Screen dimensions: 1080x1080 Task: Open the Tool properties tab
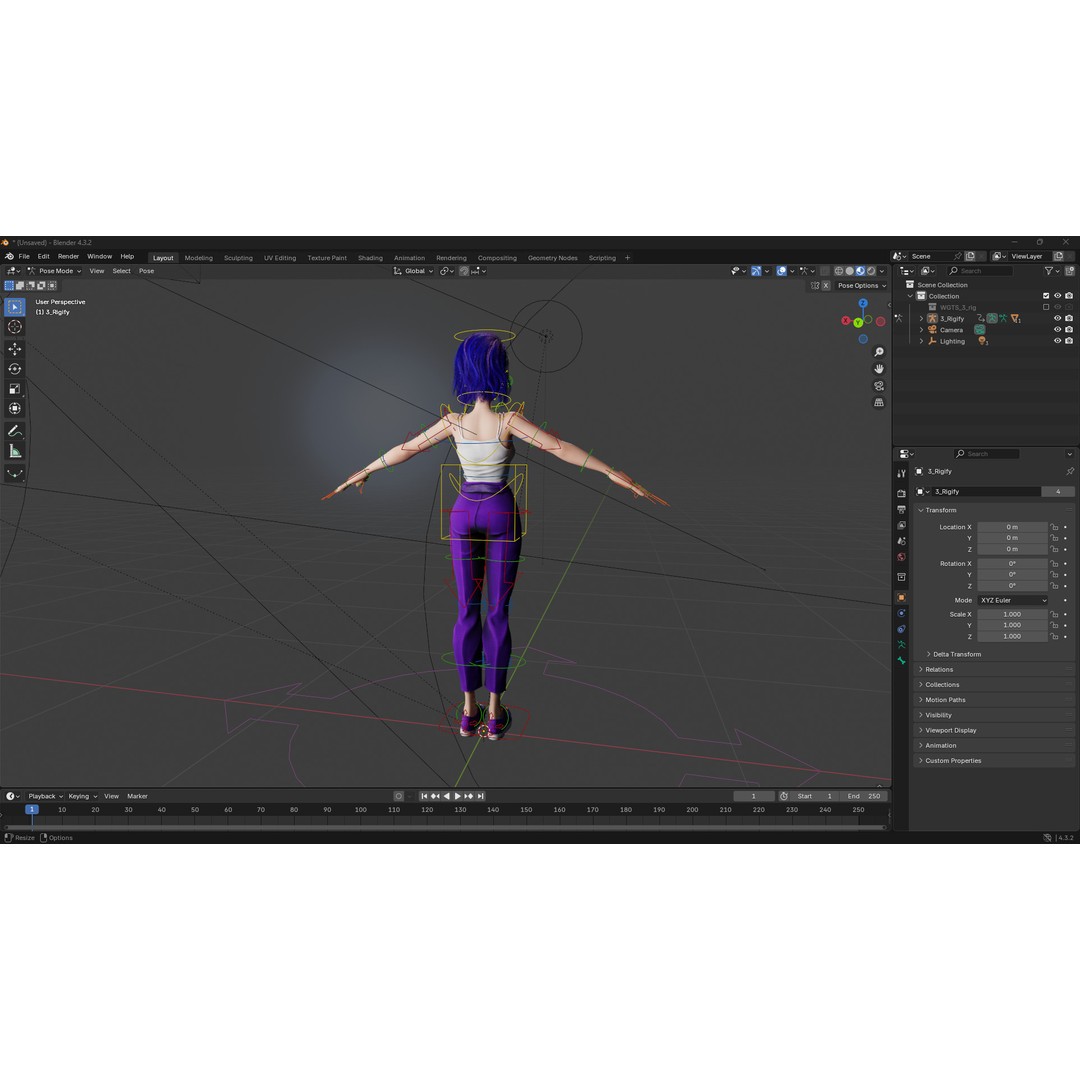pos(901,474)
